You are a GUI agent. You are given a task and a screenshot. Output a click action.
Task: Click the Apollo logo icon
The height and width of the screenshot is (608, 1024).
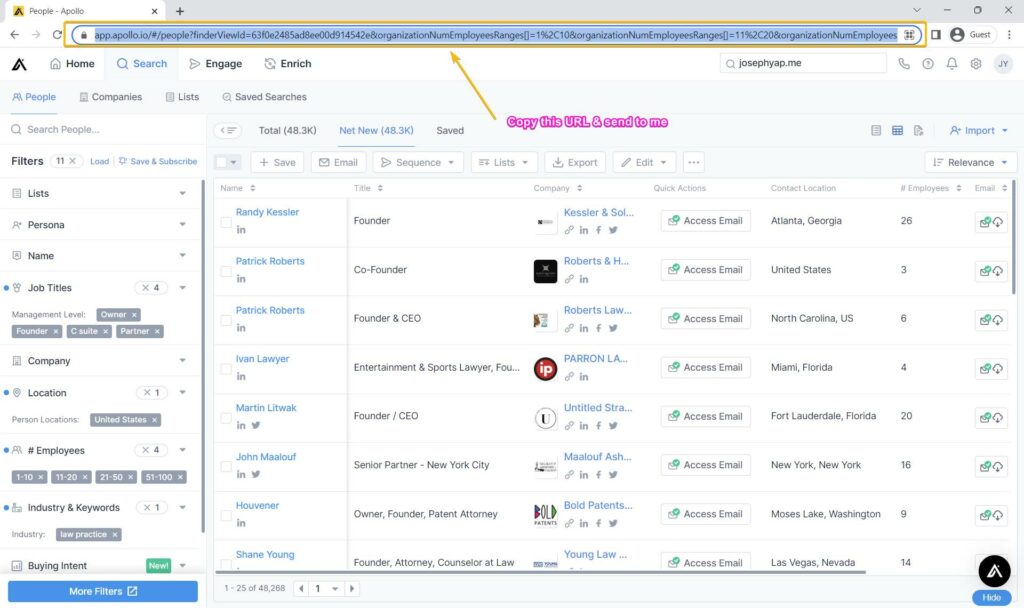coord(20,64)
